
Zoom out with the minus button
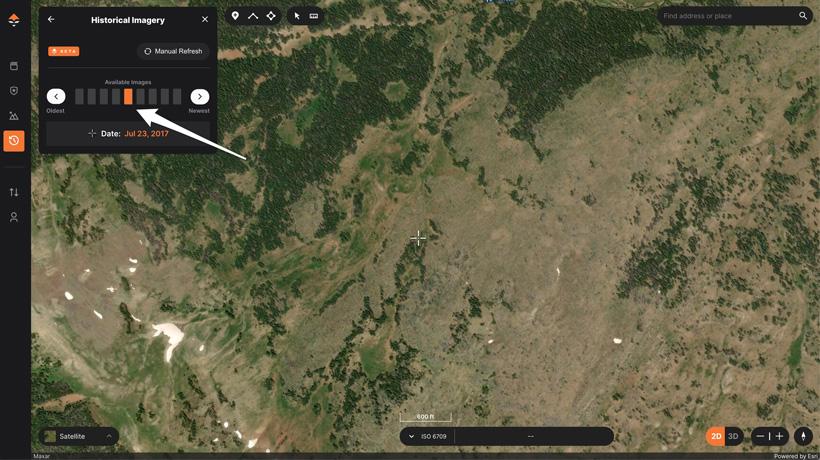(x=760, y=436)
